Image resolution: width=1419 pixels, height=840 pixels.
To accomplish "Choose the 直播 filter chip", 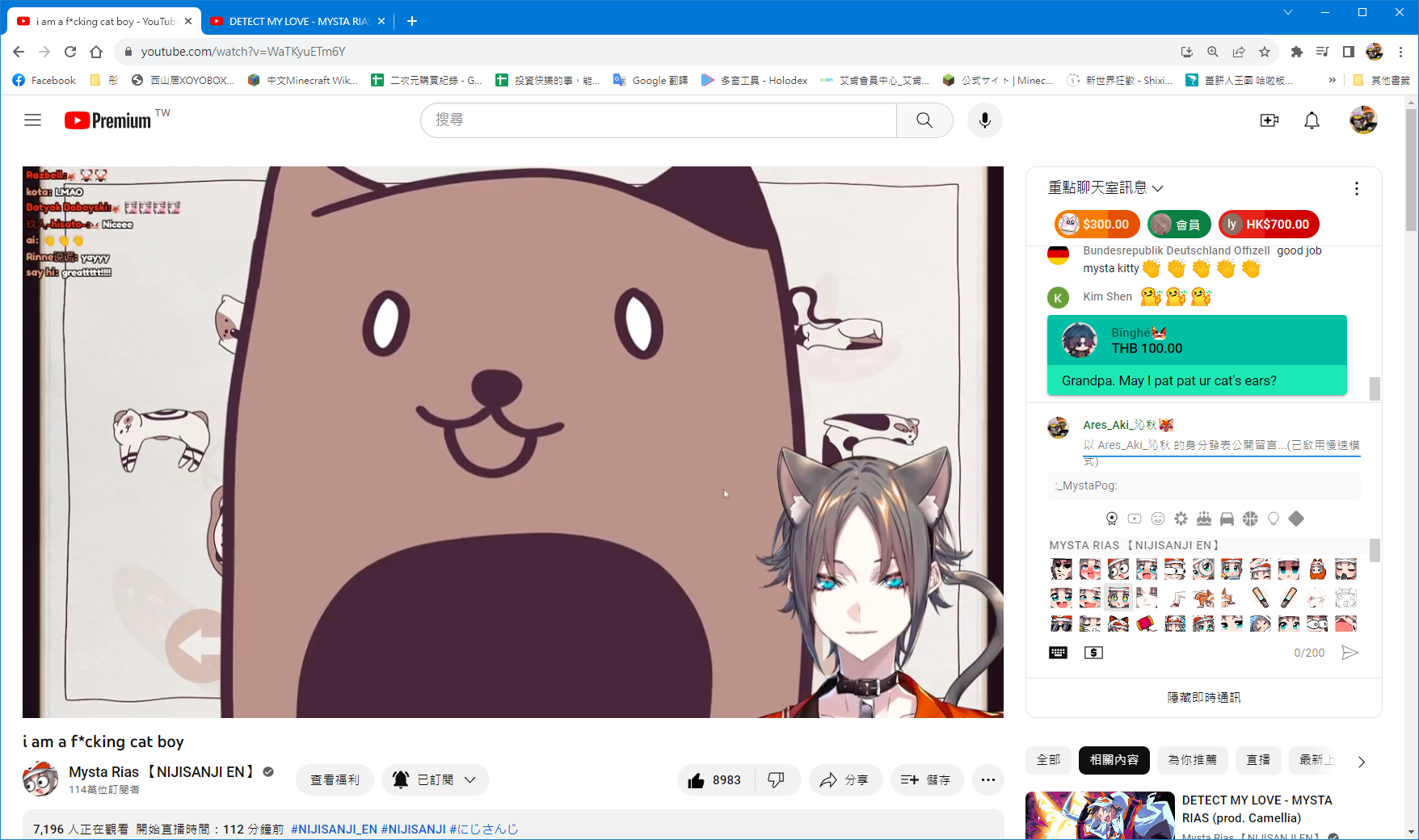I will click(1258, 760).
